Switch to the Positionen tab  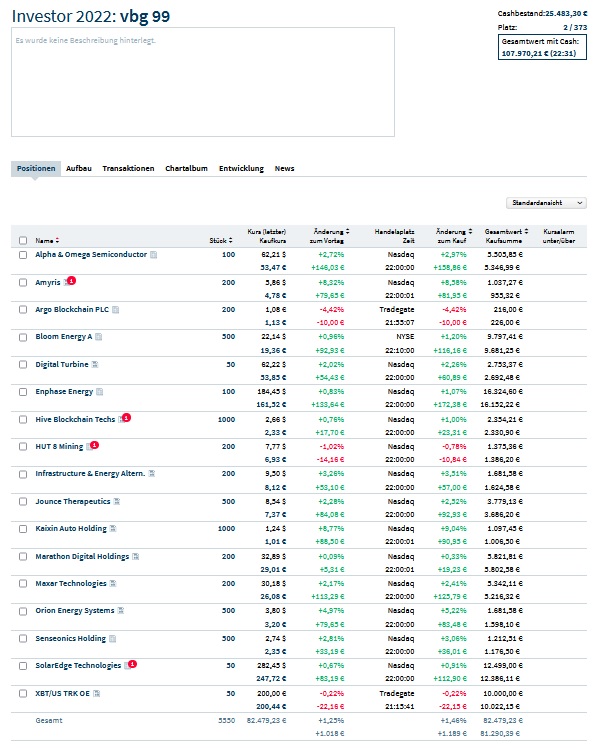(x=36, y=169)
